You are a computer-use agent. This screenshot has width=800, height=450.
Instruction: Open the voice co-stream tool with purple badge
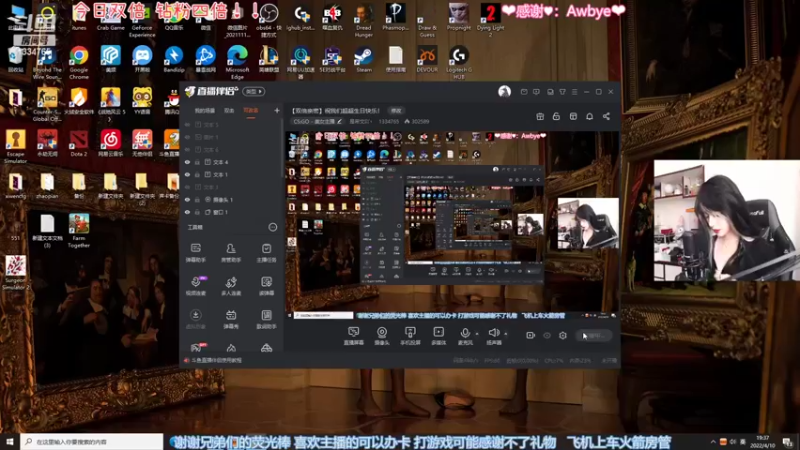pos(195,286)
